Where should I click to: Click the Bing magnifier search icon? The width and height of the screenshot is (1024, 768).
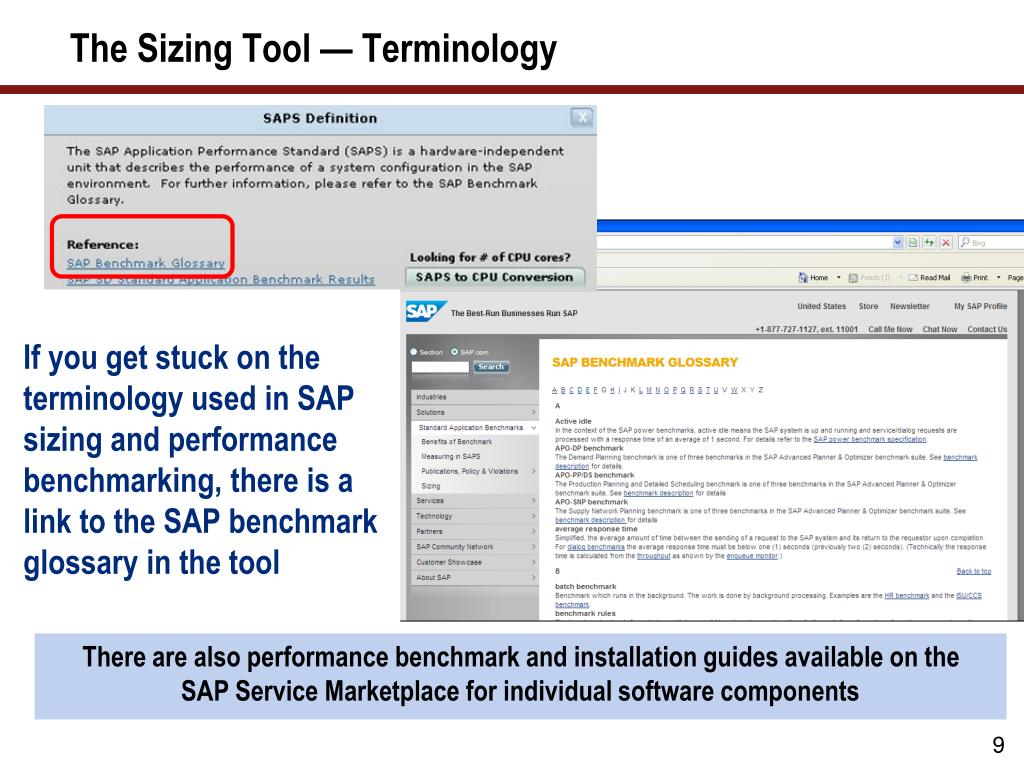pyautogui.click(x=965, y=242)
